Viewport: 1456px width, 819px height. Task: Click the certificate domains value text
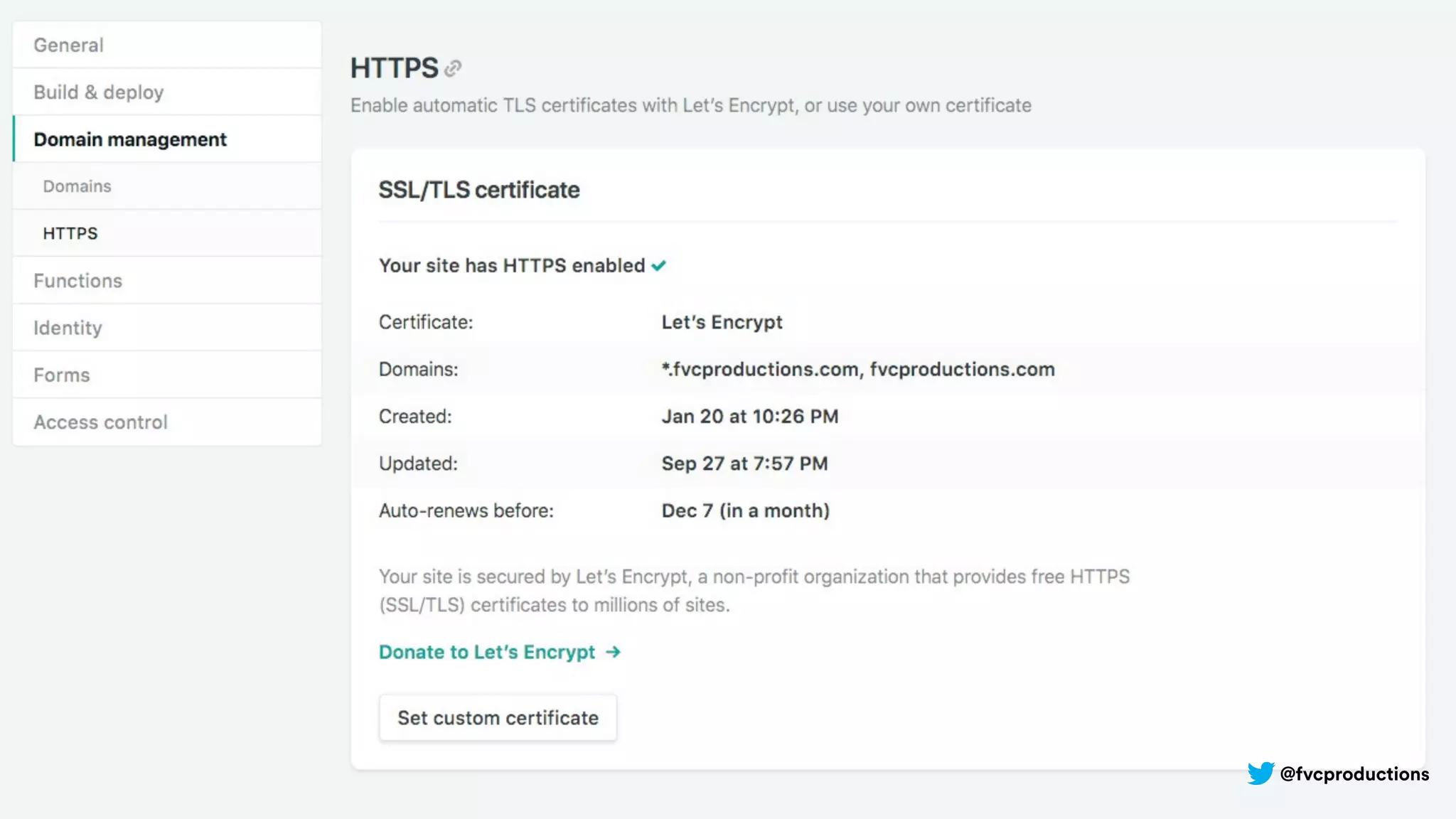857,369
